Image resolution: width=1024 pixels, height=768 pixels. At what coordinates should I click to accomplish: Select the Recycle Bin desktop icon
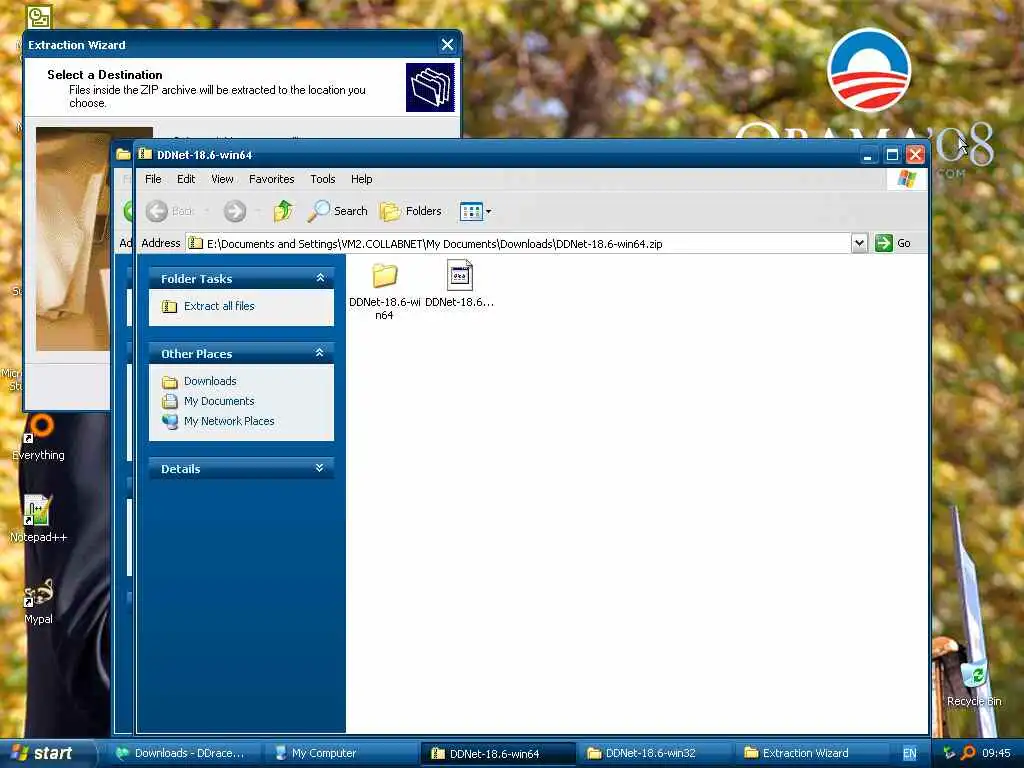tap(974, 683)
